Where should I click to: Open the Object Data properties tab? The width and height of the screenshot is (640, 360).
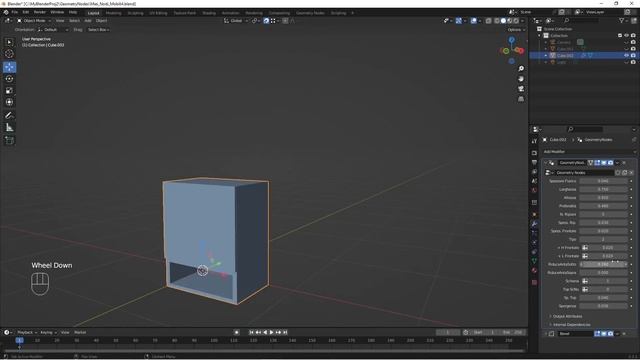(534, 261)
